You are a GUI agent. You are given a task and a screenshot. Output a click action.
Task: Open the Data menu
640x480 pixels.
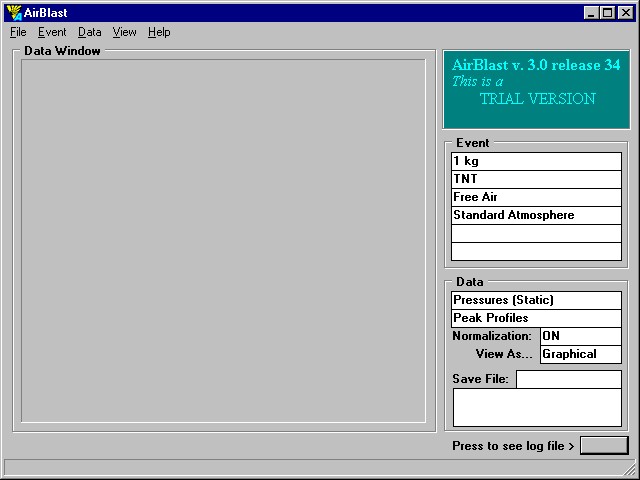tap(89, 32)
